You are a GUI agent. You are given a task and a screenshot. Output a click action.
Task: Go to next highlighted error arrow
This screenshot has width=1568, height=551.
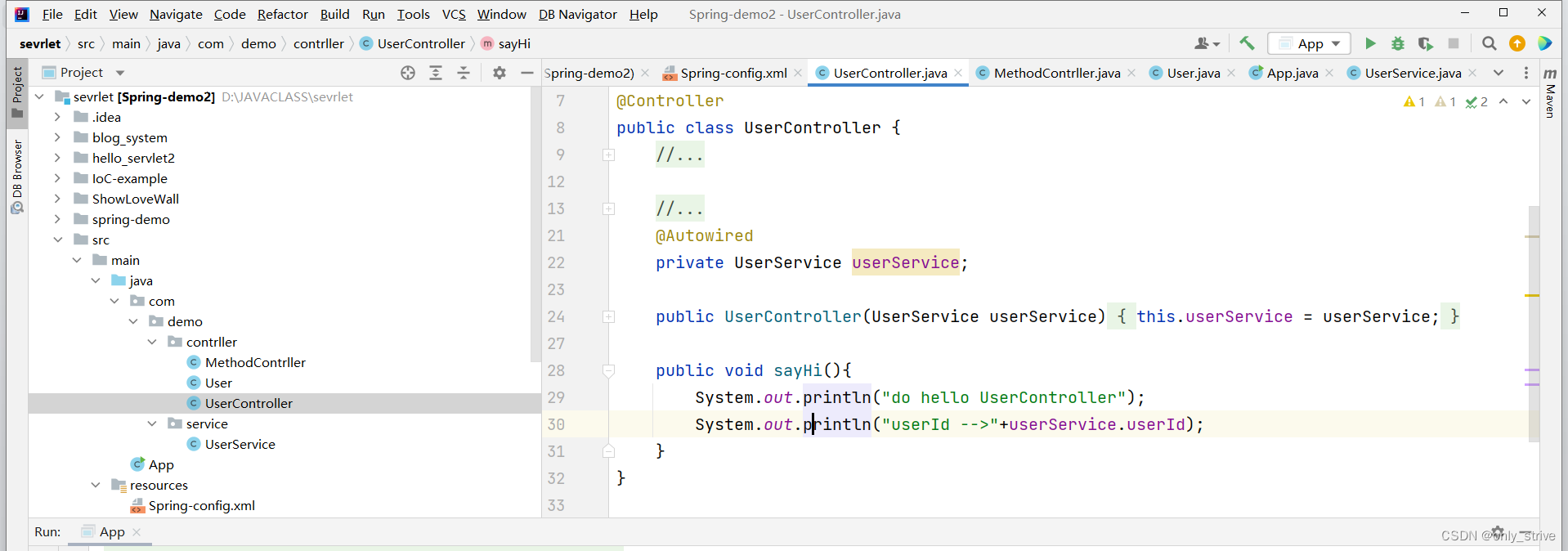[1526, 101]
